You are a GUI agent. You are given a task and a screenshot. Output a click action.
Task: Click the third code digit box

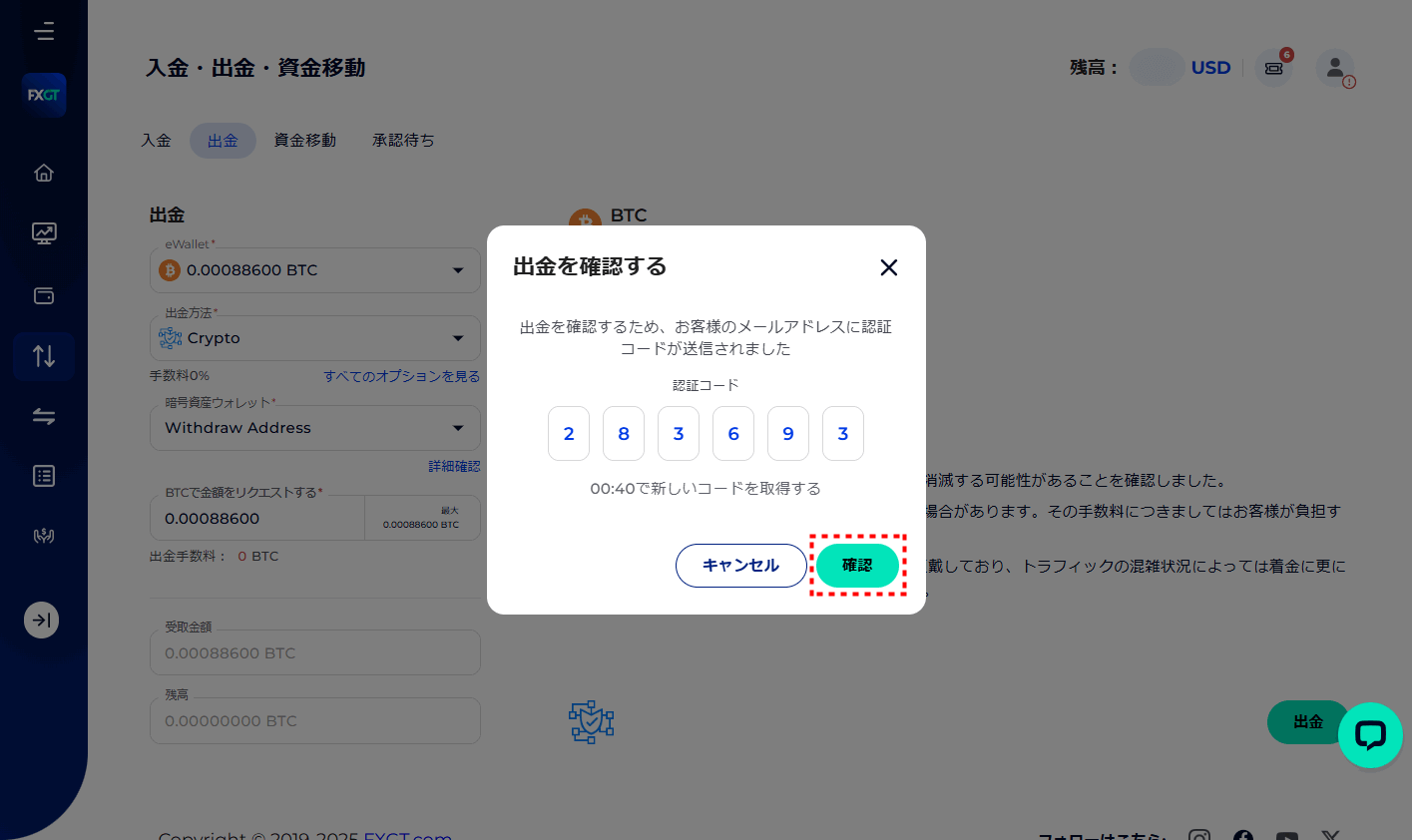(679, 434)
